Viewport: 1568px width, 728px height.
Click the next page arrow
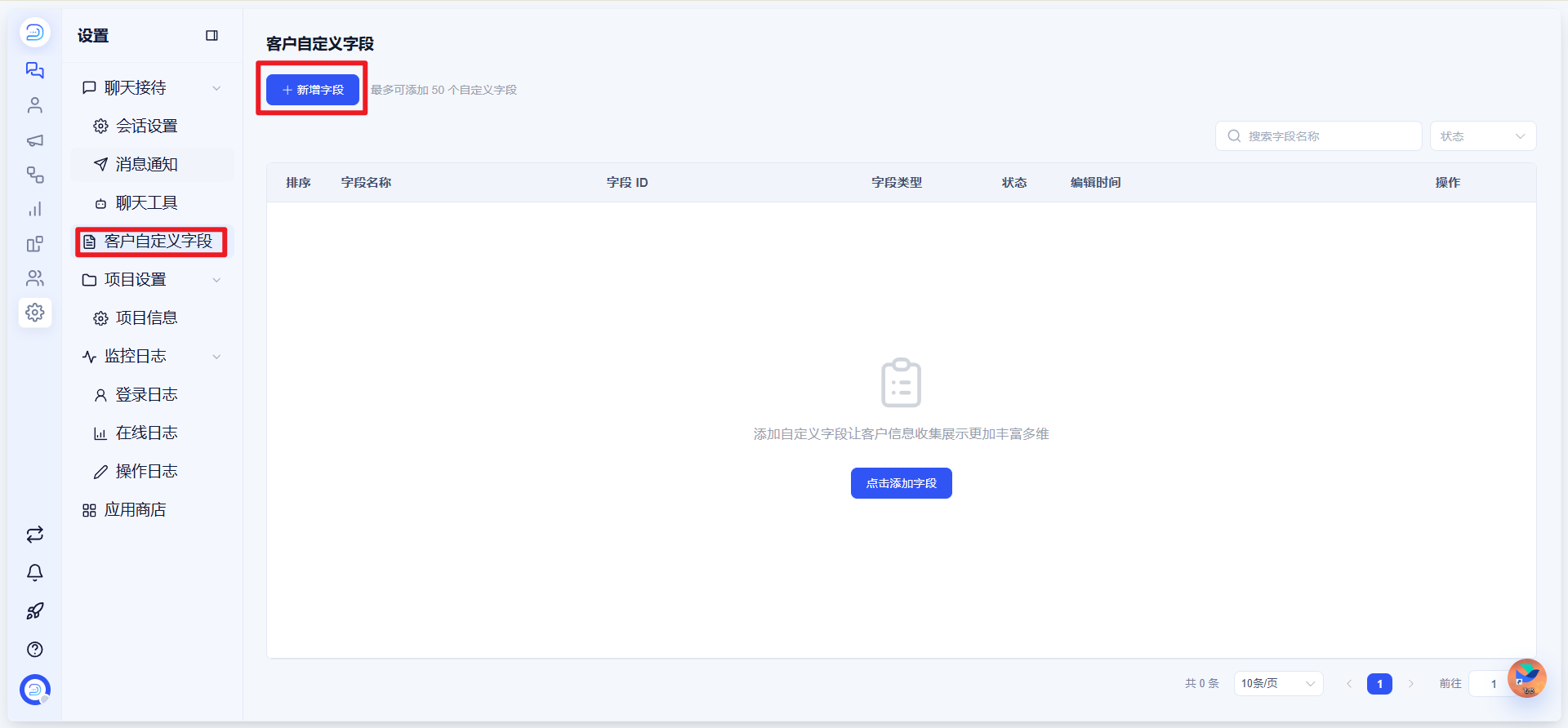coord(1410,684)
